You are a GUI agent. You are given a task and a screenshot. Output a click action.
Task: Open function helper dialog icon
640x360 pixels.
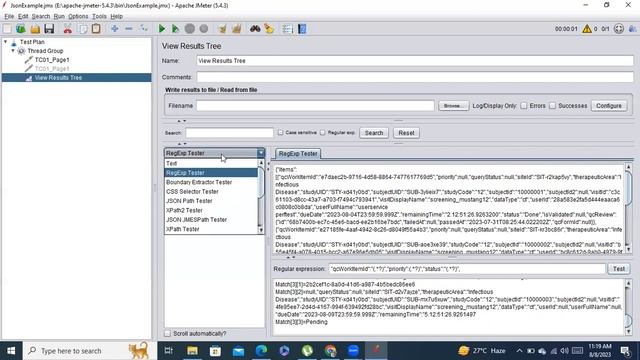point(288,29)
